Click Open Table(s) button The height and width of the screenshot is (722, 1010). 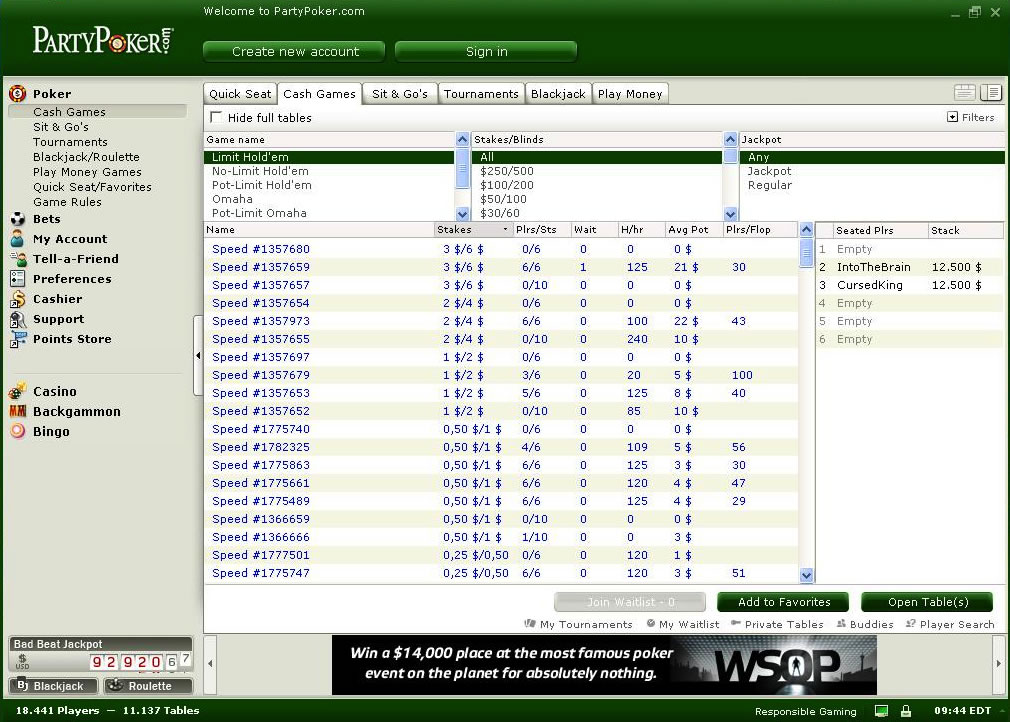(928, 602)
